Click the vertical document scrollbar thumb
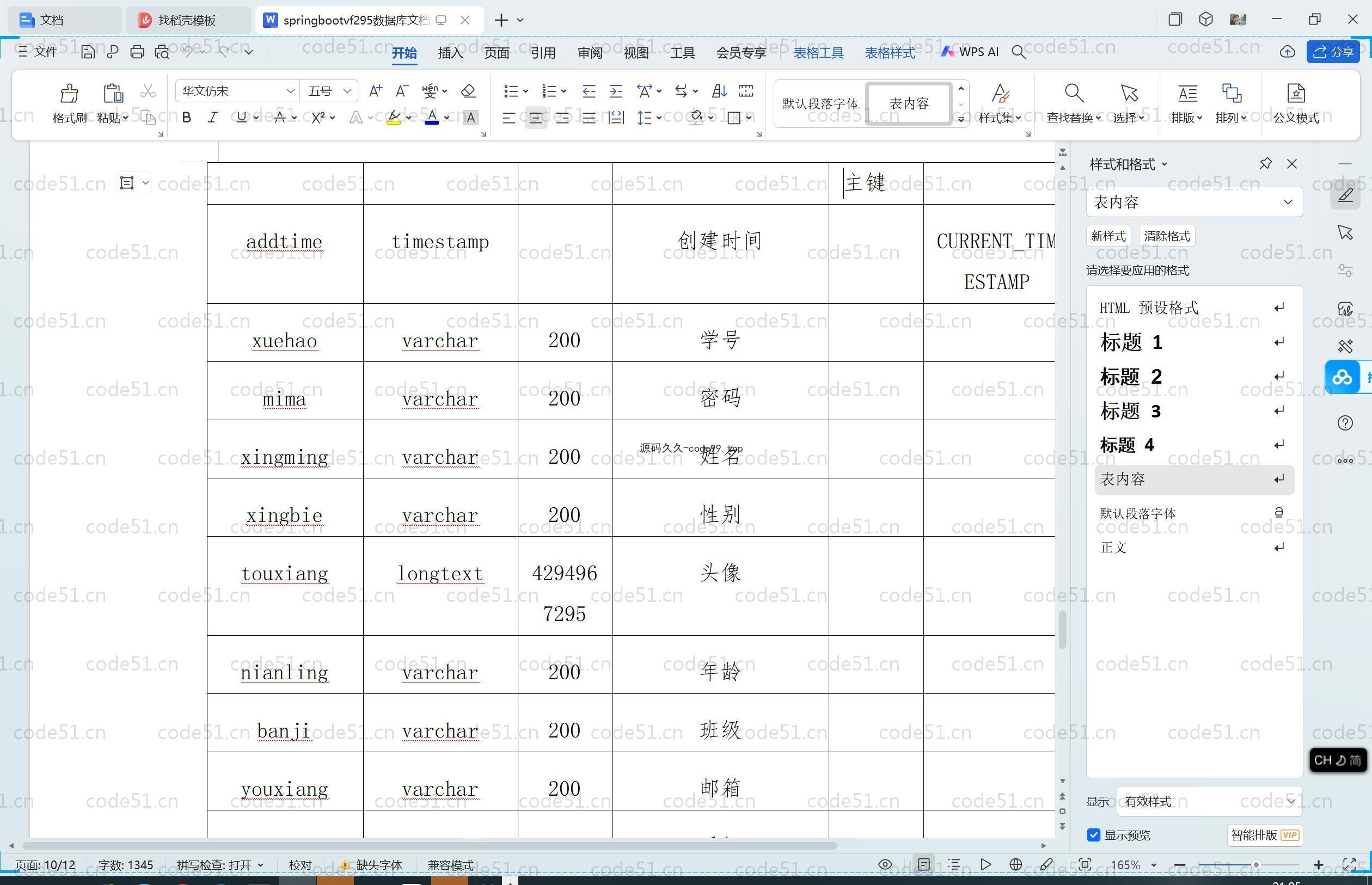The image size is (1372, 885). click(x=1063, y=629)
